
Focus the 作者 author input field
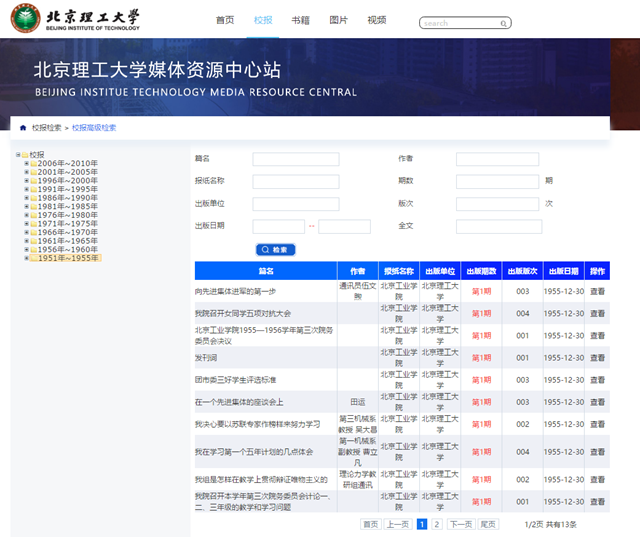(x=497, y=159)
